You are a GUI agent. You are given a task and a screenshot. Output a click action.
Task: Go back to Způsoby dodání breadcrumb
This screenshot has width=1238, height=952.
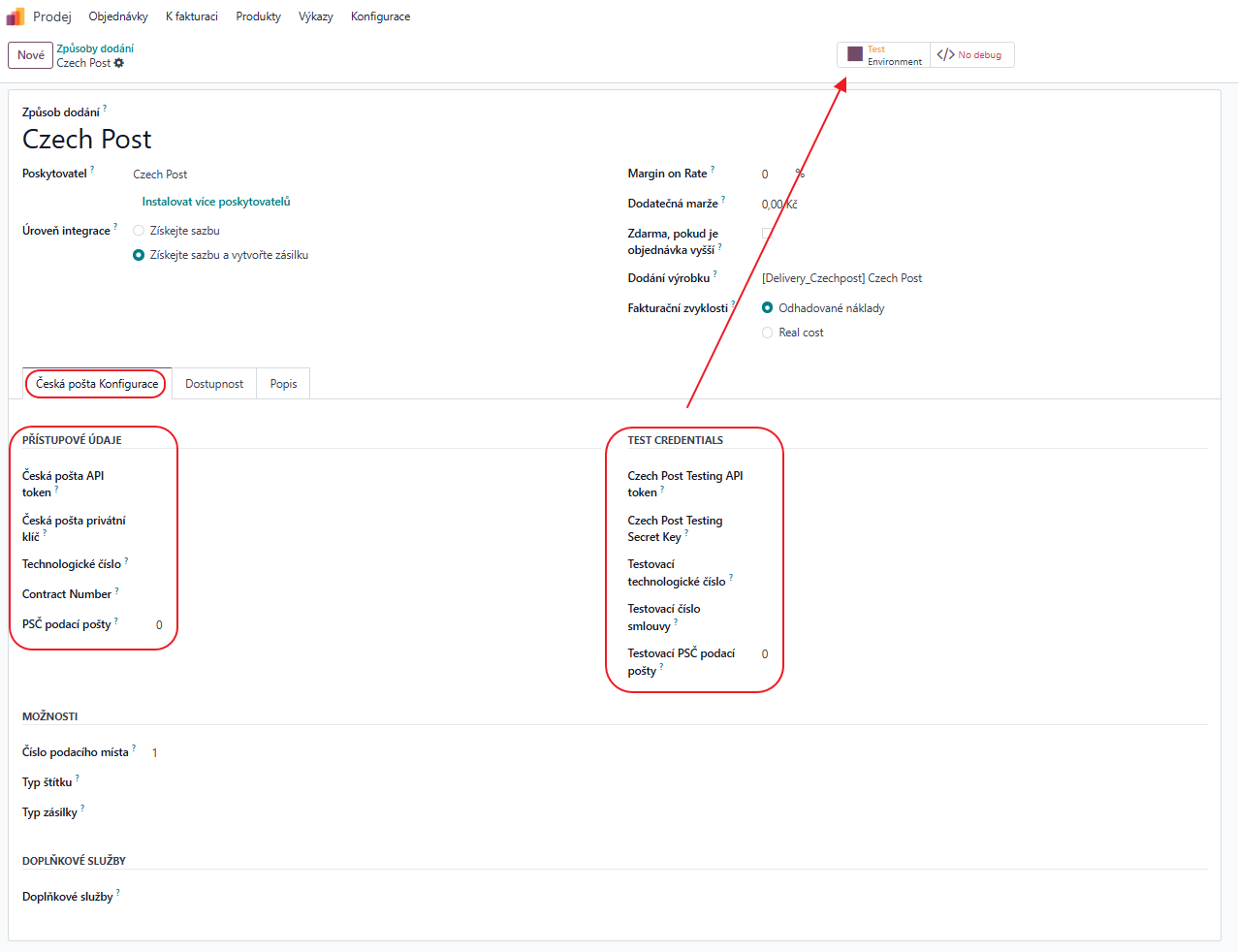95,48
